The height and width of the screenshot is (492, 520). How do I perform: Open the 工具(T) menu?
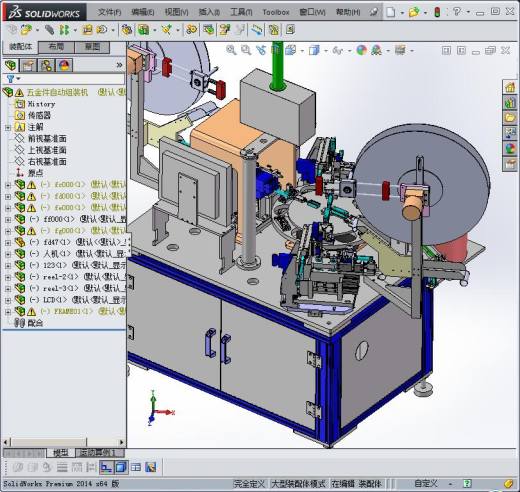(x=241, y=12)
